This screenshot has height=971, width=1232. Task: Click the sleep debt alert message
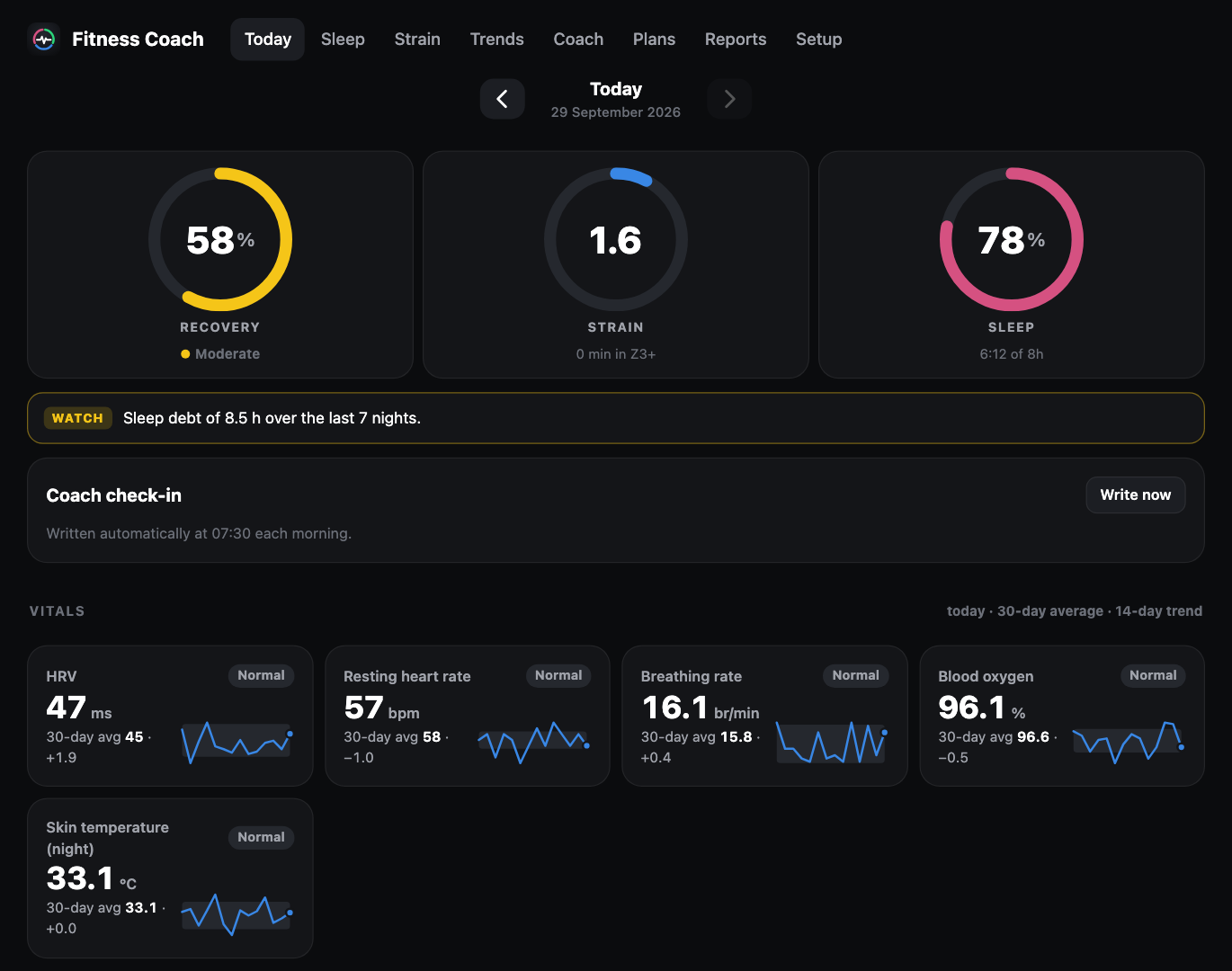[272, 418]
